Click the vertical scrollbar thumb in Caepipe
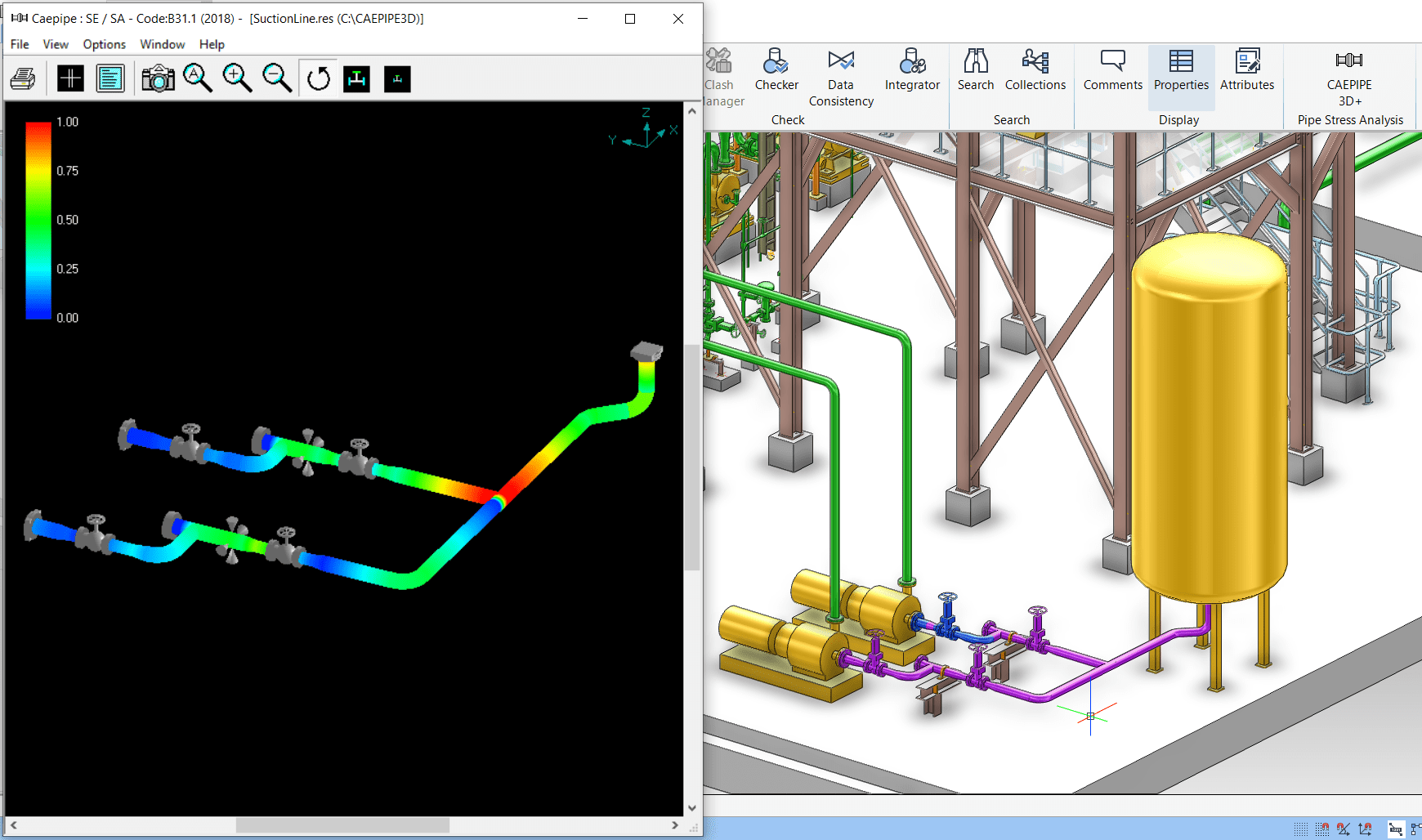Image resolution: width=1422 pixels, height=840 pixels. point(692,458)
